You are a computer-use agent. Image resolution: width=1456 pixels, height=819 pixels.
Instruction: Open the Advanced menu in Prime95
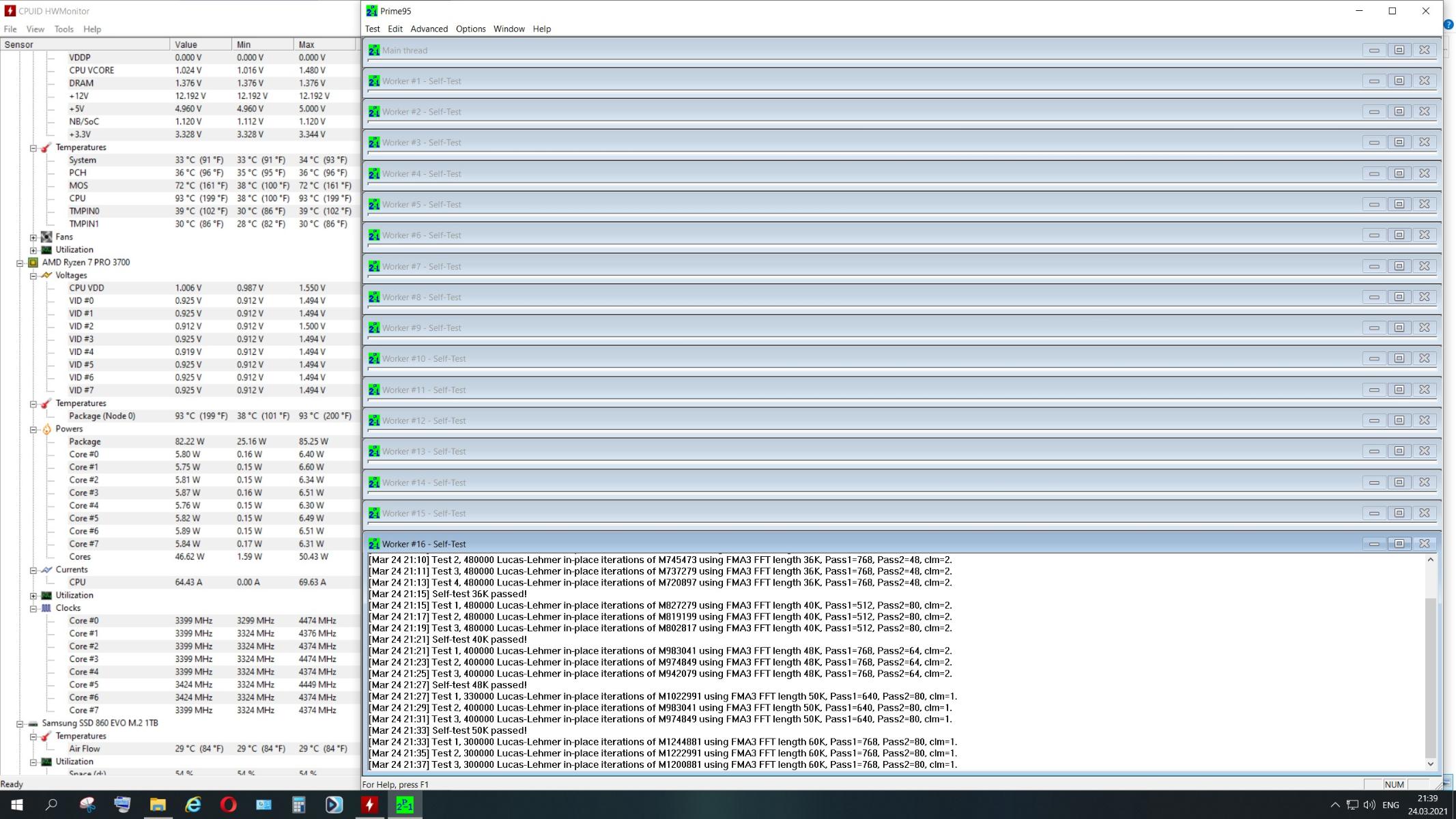429,29
